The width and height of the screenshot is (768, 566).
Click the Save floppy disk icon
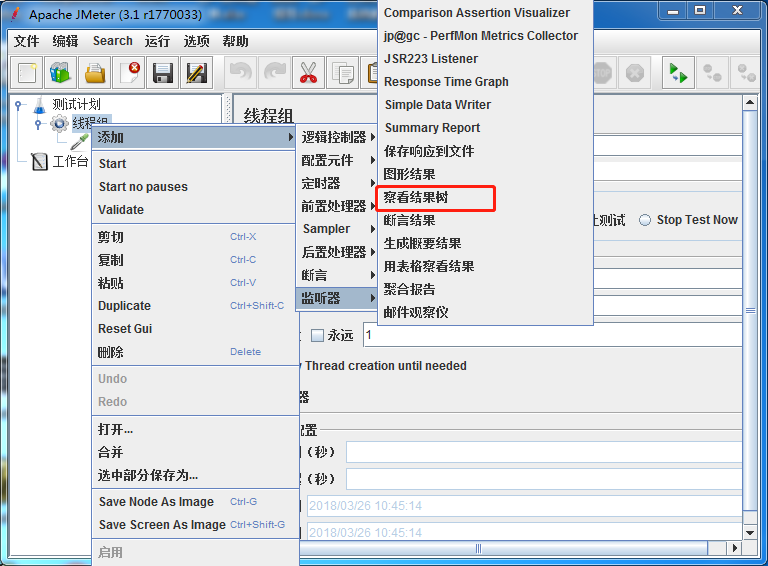click(x=163, y=73)
